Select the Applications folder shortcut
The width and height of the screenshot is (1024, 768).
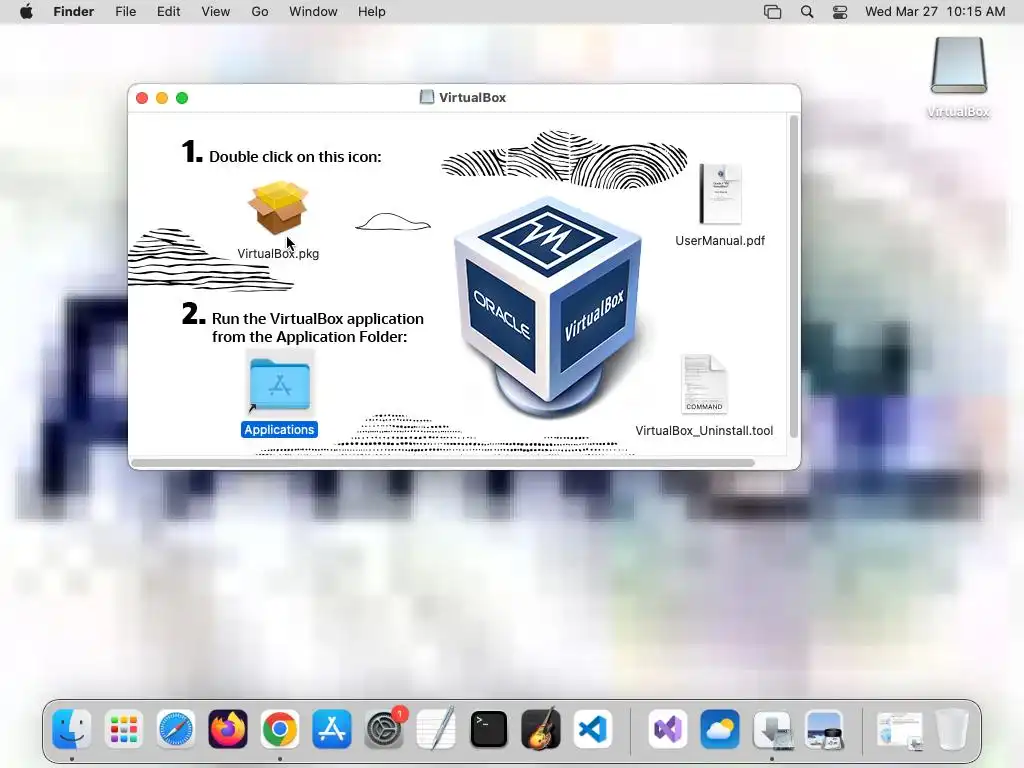coord(280,384)
